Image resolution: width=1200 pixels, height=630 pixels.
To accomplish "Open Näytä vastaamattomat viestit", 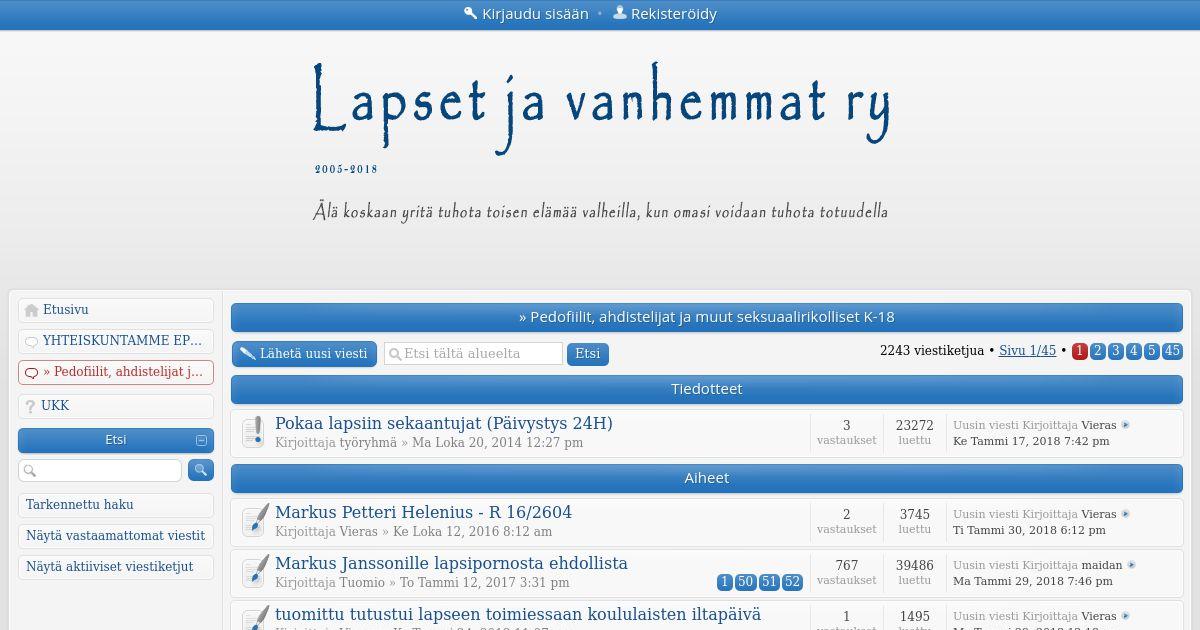I will (x=115, y=536).
